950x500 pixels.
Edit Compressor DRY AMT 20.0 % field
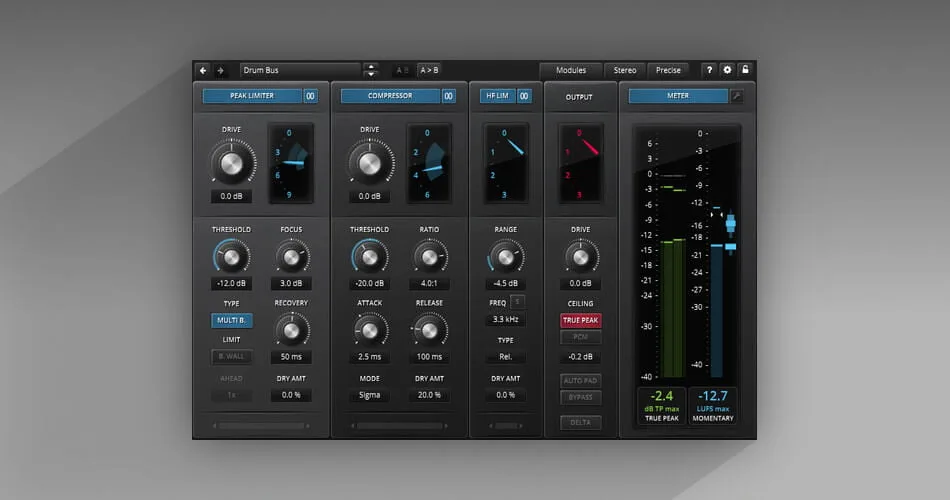(430, 395)
